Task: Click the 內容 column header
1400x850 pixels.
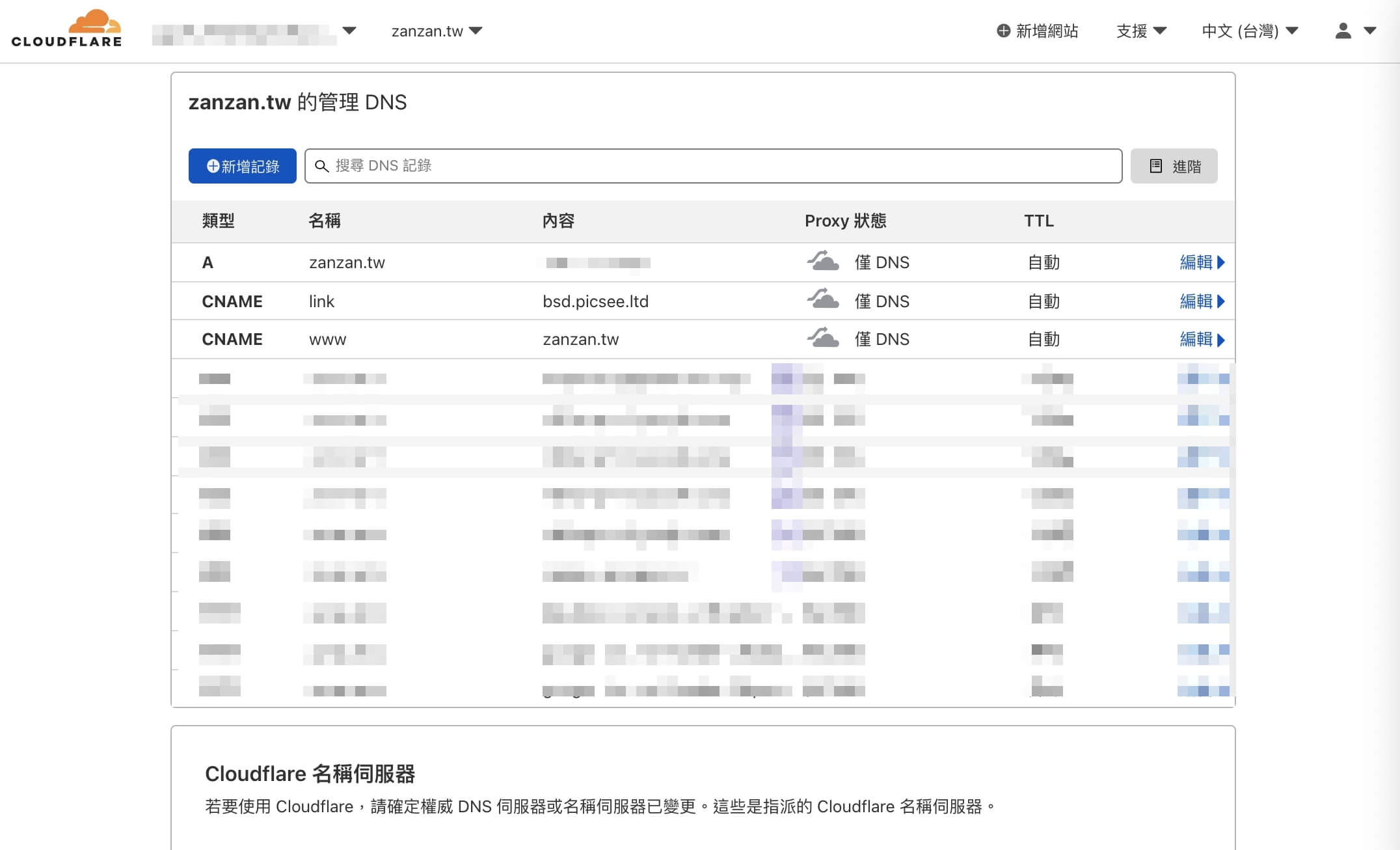Action: coord(559,221)
